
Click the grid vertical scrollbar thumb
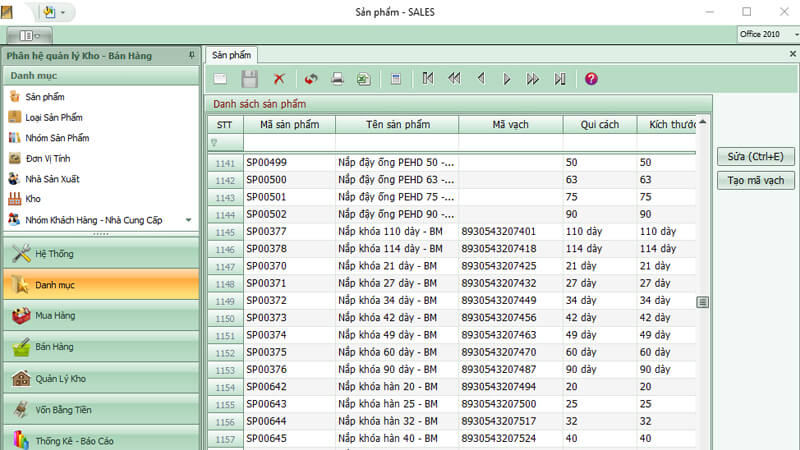[703, 303]
